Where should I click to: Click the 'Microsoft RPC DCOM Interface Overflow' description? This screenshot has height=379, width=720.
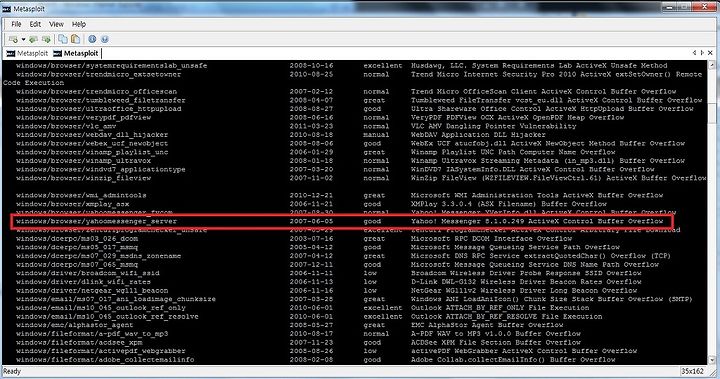pos(491,238)
